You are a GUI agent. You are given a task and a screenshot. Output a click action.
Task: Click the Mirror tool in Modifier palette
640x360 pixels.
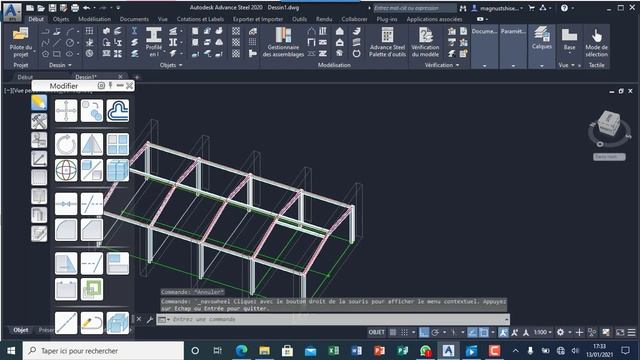coord(92,144)
